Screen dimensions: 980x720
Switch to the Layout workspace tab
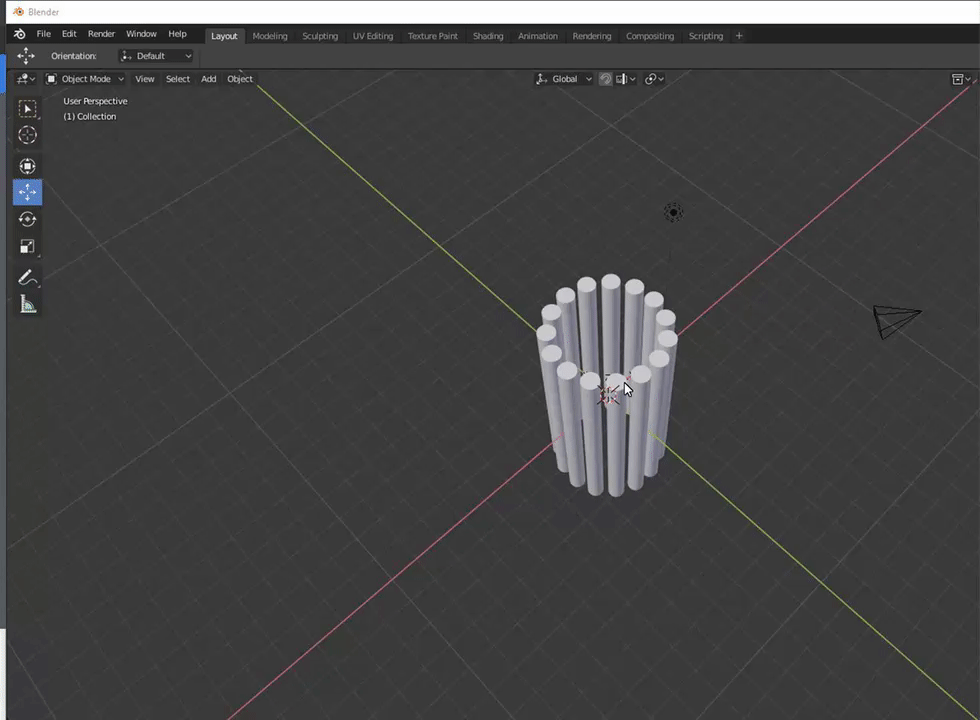pyautogui.click(x=224, y=36)
